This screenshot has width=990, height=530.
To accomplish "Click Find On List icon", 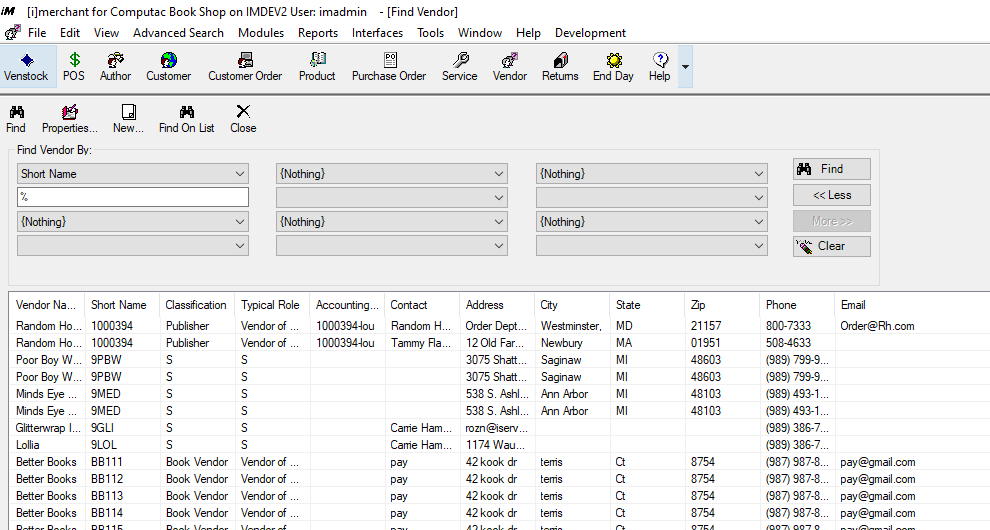I will (x=186, y=119).
